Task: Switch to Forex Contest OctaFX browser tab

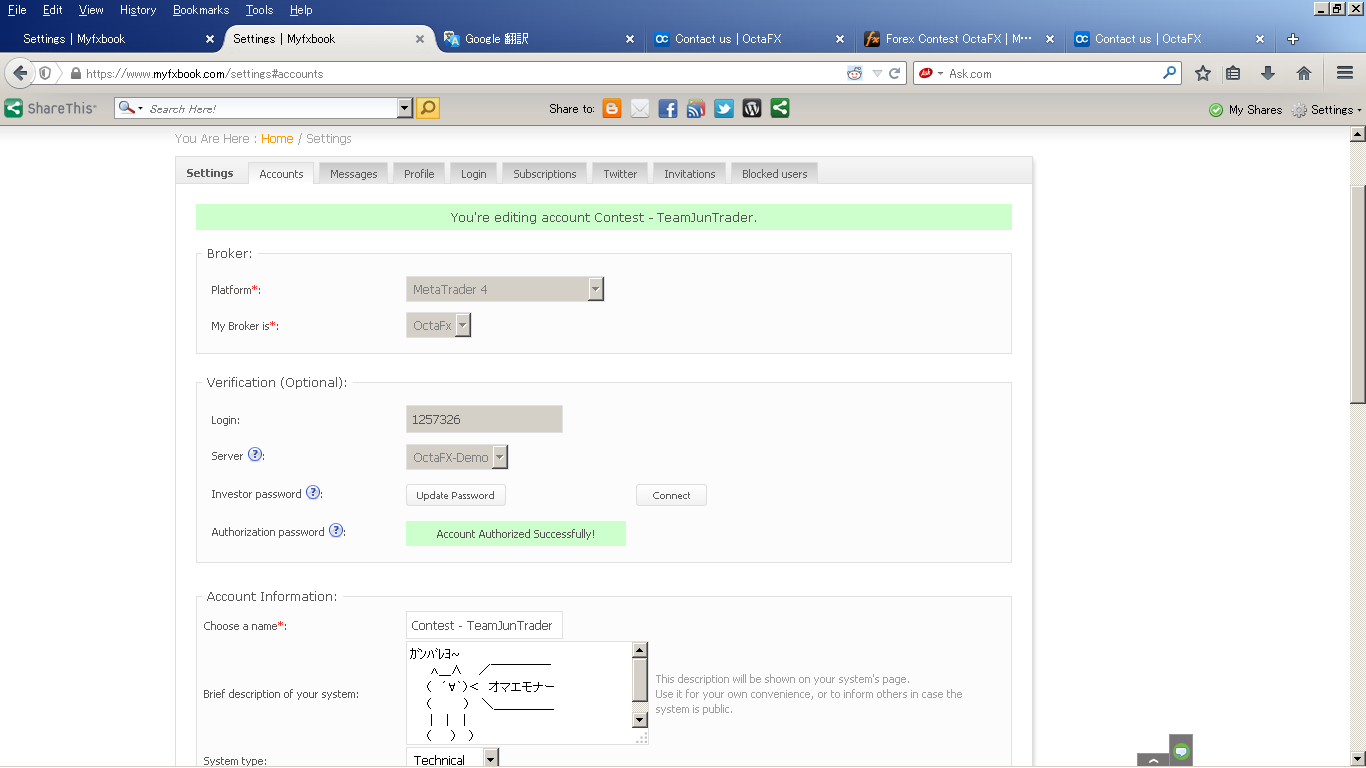Action: (x=958, y=39)
